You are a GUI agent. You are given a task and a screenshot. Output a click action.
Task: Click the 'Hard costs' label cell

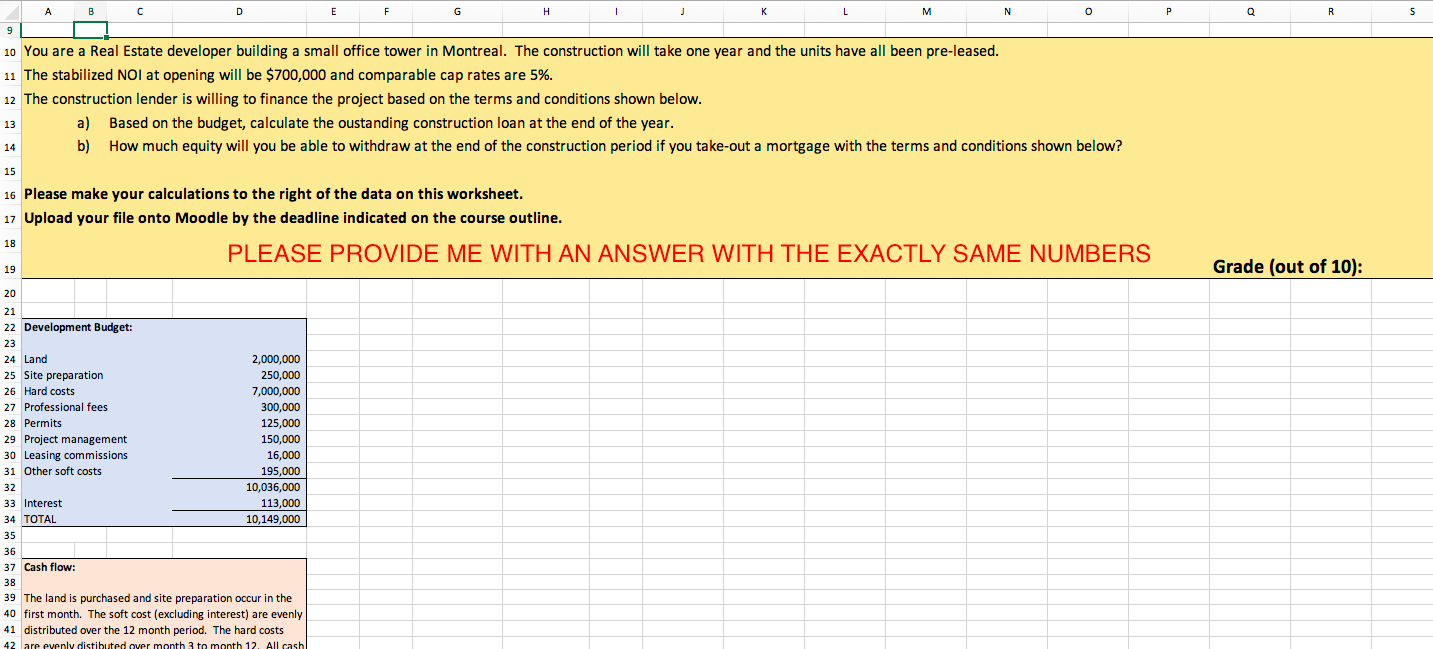49,391
